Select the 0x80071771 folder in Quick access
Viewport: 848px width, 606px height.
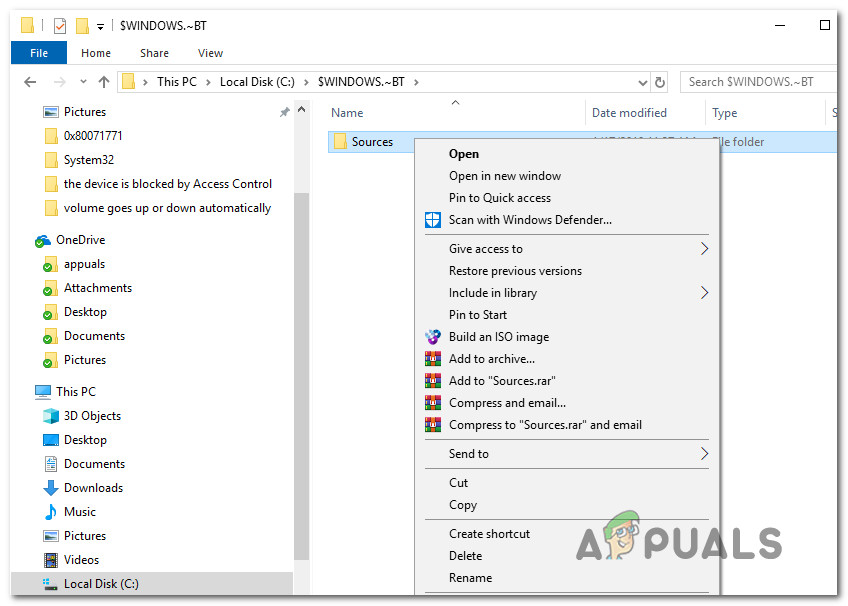coord(93,136)
